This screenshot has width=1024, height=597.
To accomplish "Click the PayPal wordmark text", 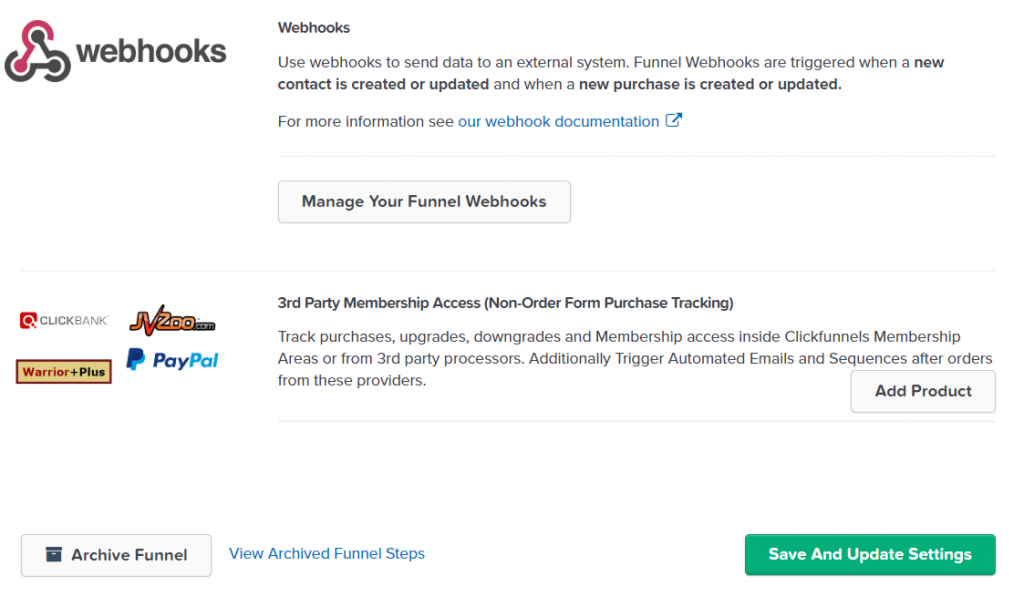I will [x=185, y=361].
